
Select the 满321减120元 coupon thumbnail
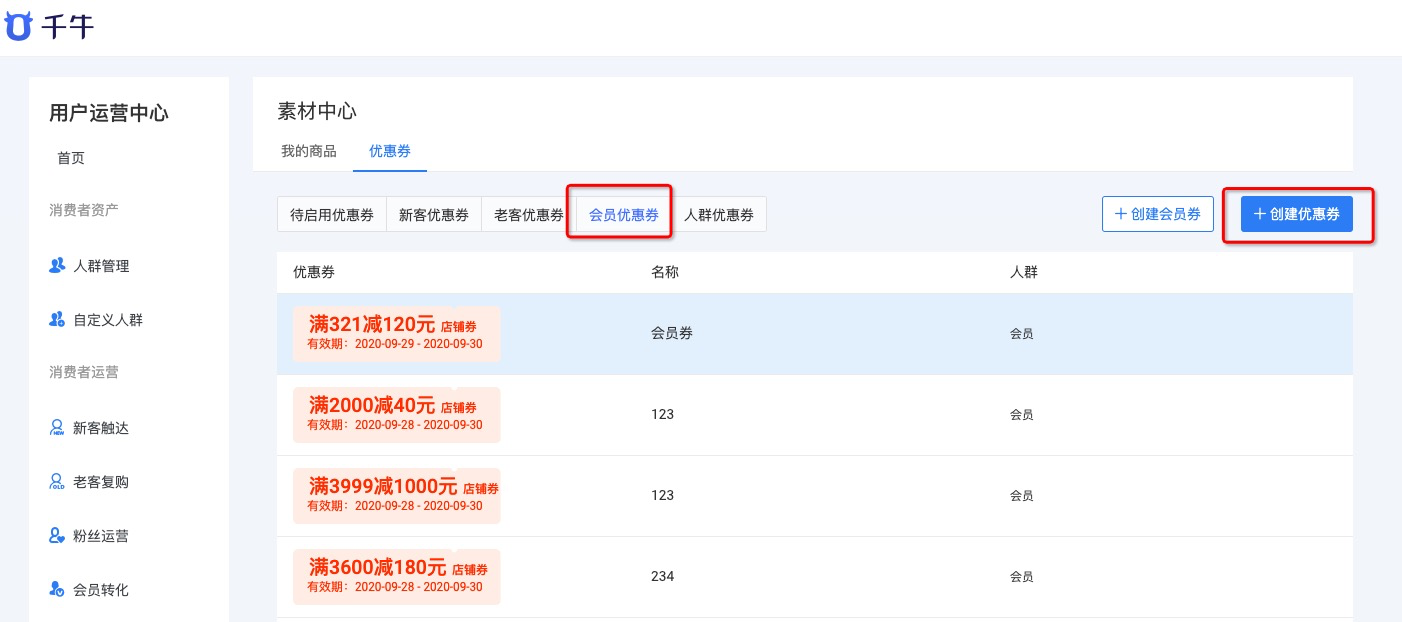click(397, 334)
